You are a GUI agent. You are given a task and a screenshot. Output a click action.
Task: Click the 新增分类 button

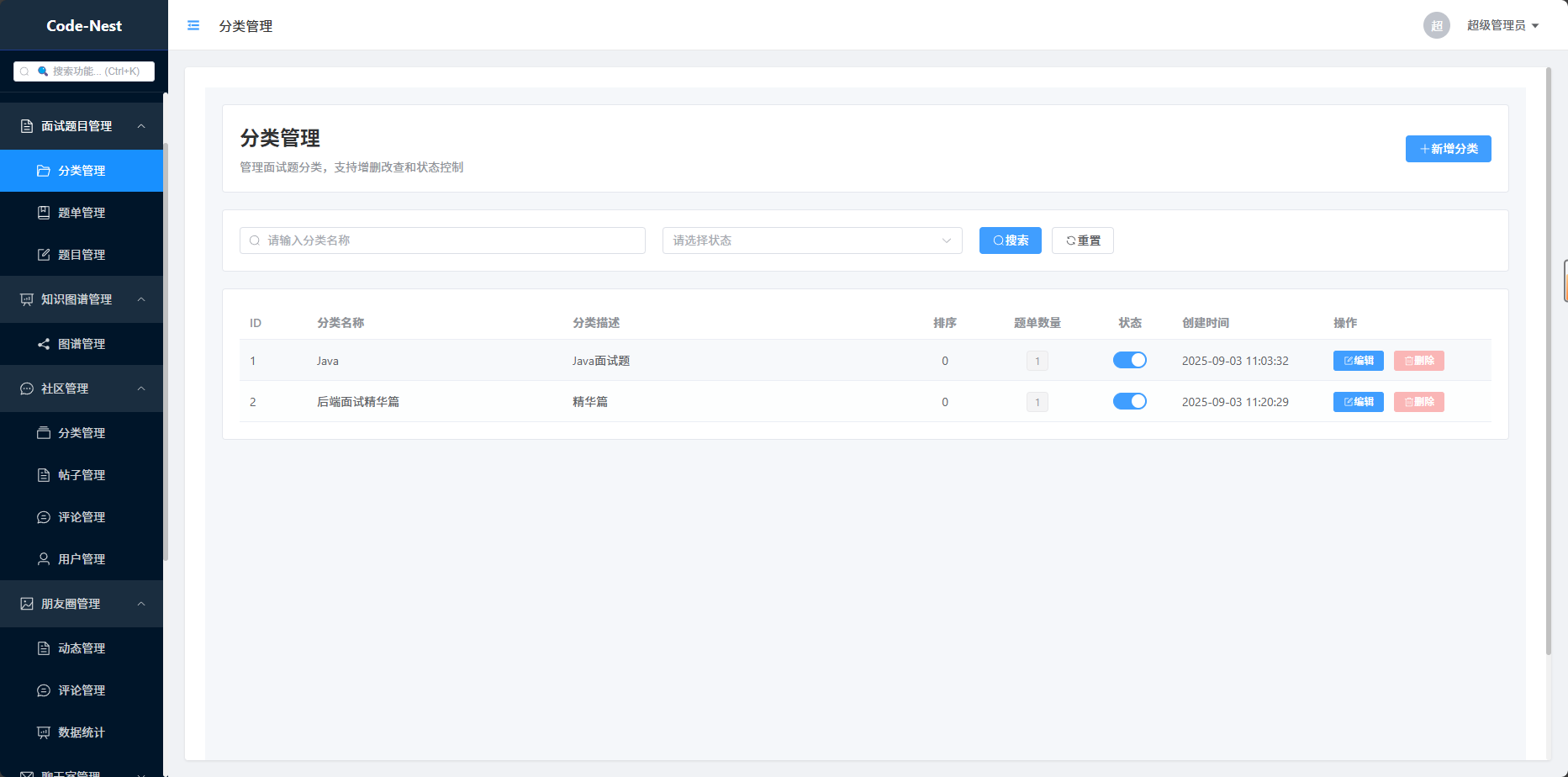(1448, 149)
